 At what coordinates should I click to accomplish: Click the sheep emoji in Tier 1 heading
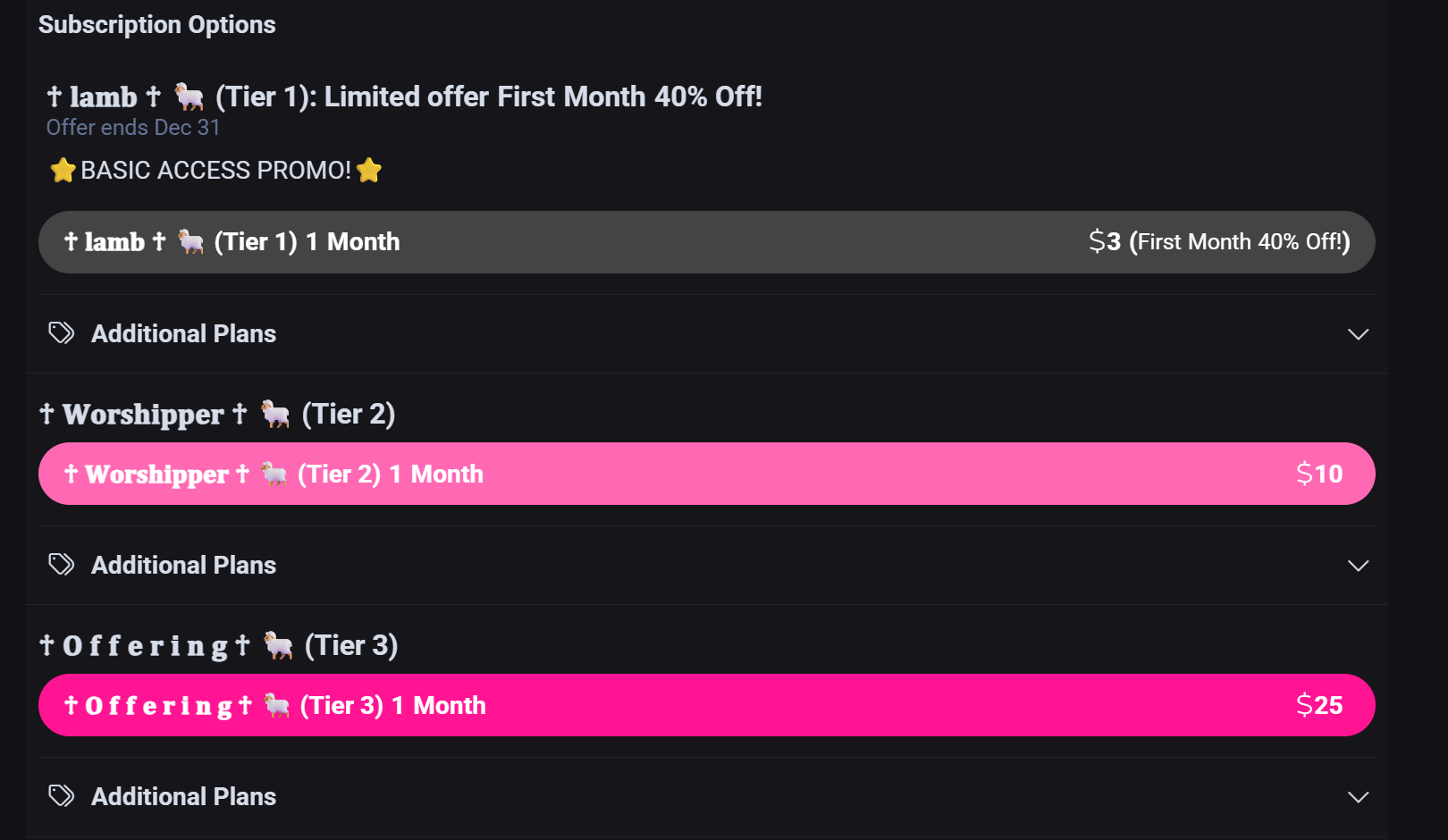pyautogui.click(x=189, y=96)
